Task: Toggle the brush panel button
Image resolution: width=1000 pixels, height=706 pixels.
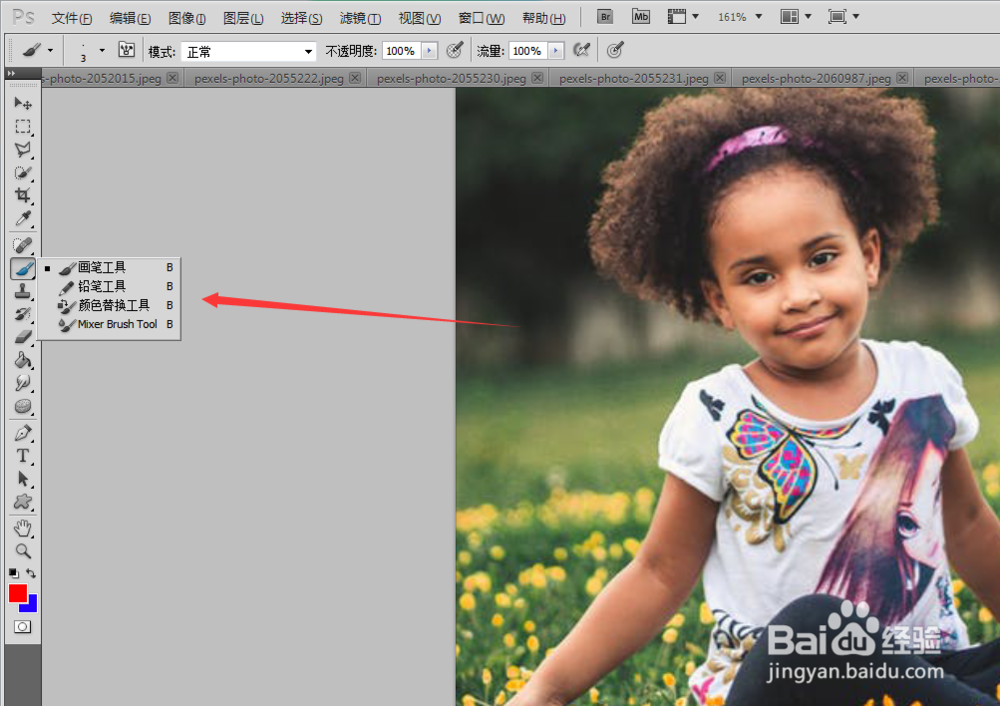Action: 126,50
